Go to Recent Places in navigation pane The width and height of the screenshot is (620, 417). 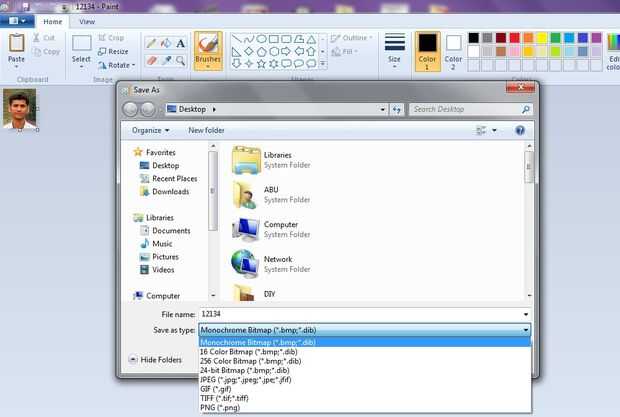pyautogui.click(x=168, y=179)
